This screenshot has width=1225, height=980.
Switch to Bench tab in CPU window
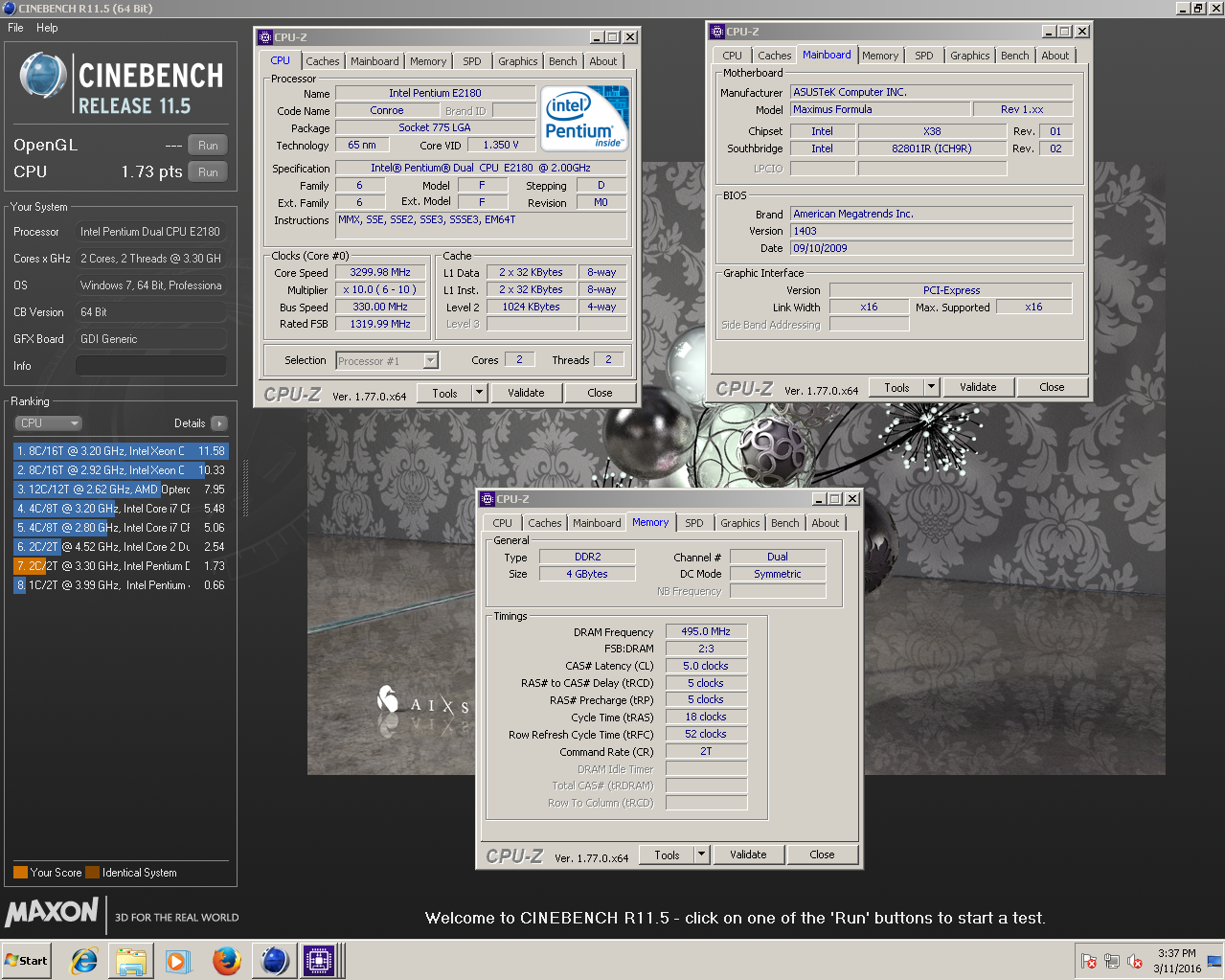click(563, 61)
